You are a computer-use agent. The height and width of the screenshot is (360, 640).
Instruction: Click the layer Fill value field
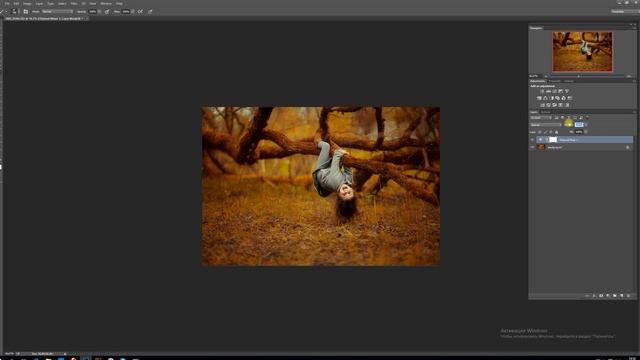point(579,132)
